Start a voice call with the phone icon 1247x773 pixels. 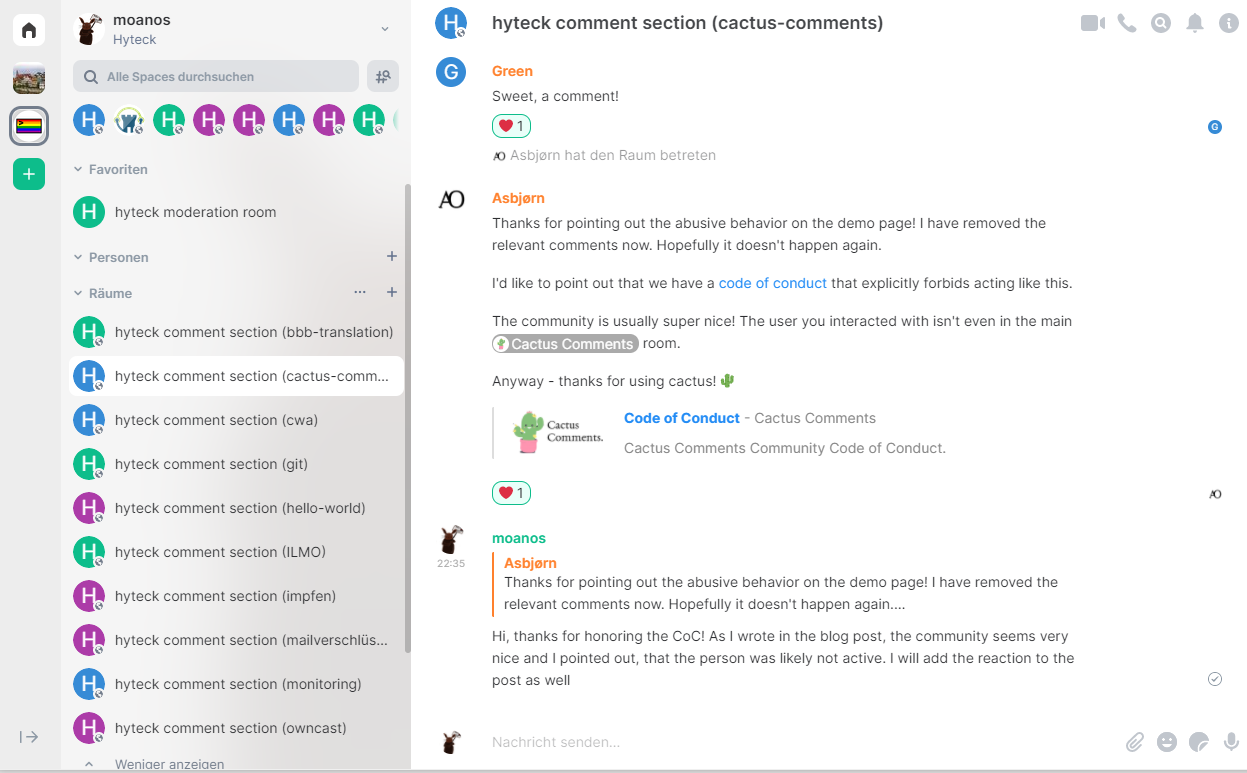1127,23
